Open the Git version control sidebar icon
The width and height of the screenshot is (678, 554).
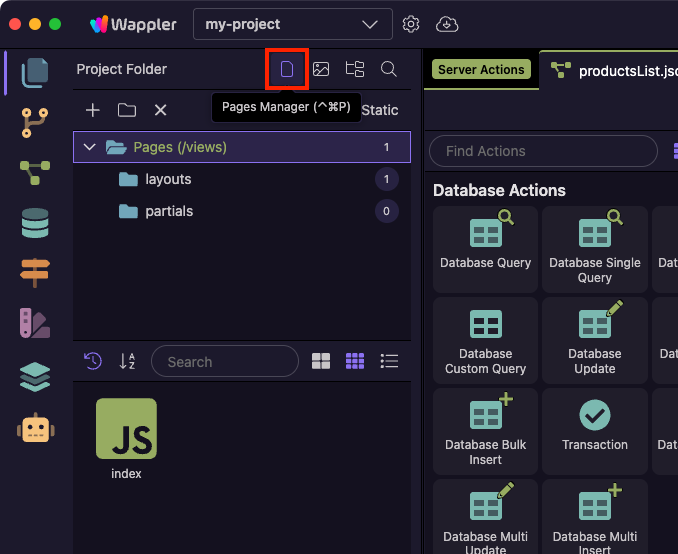pos(35,123)
